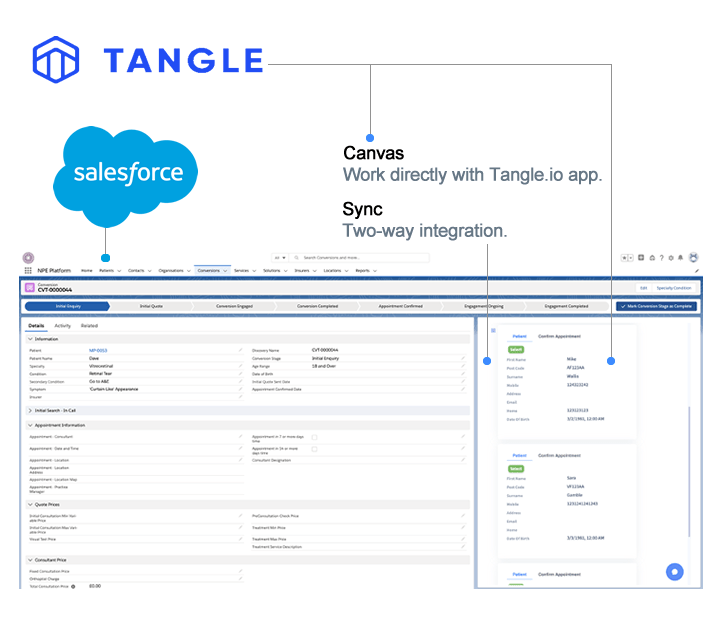
Task: Click the navigation bar edit pencil icon
Action: click(x=697, y=271)
